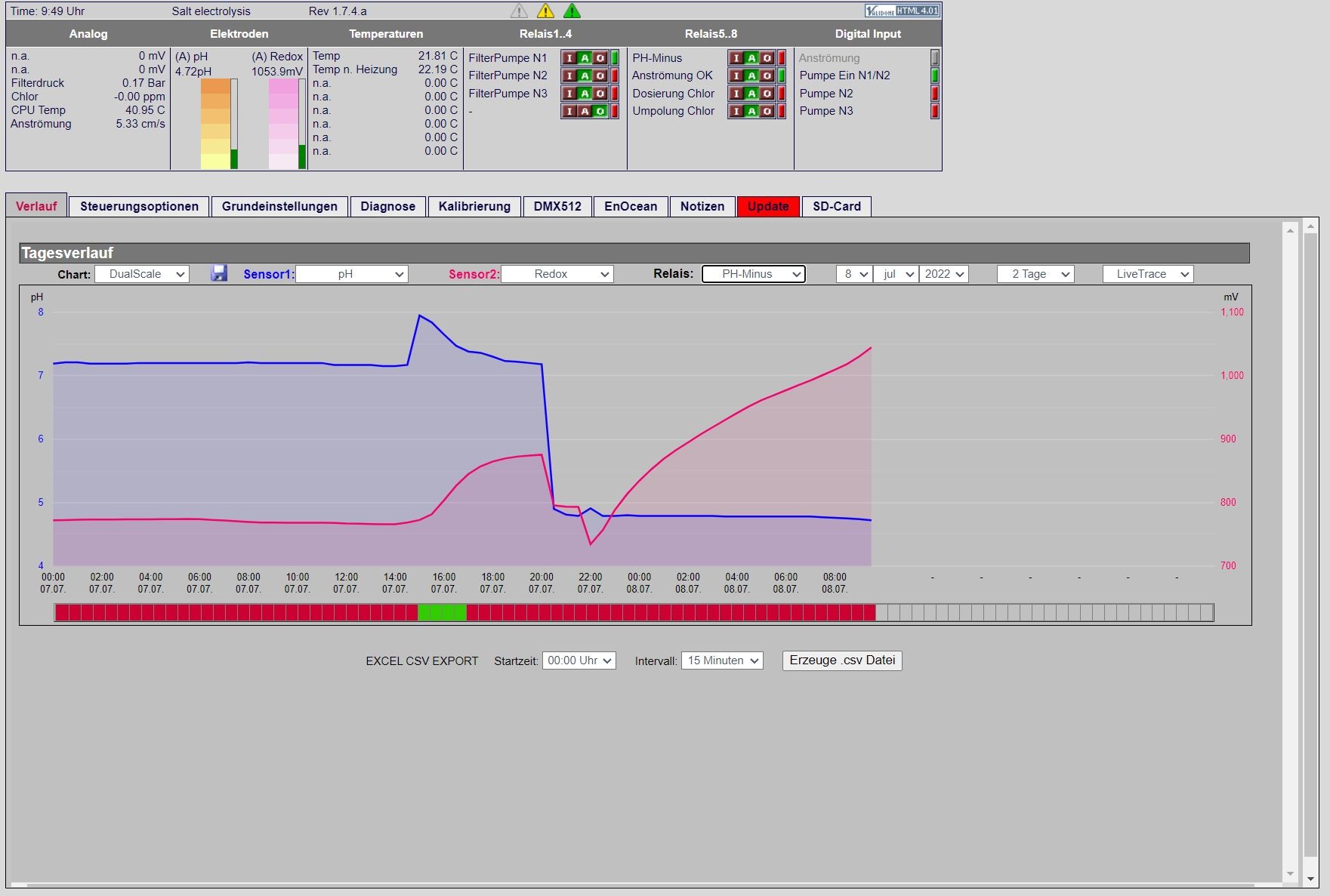Open the EnOcean tab
The image size is (1330, 896).
click(x=631, y=206)
